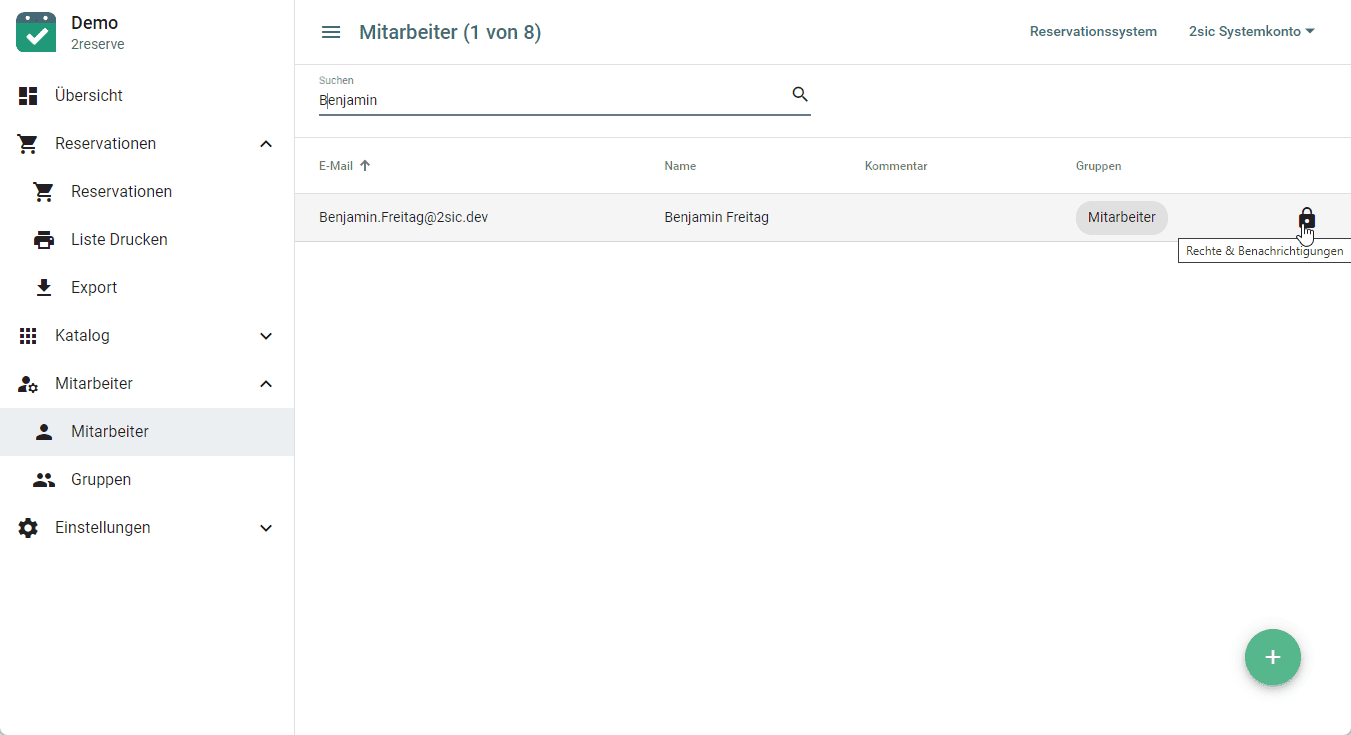Open the Gruppen sidebar item

(101, 480)
